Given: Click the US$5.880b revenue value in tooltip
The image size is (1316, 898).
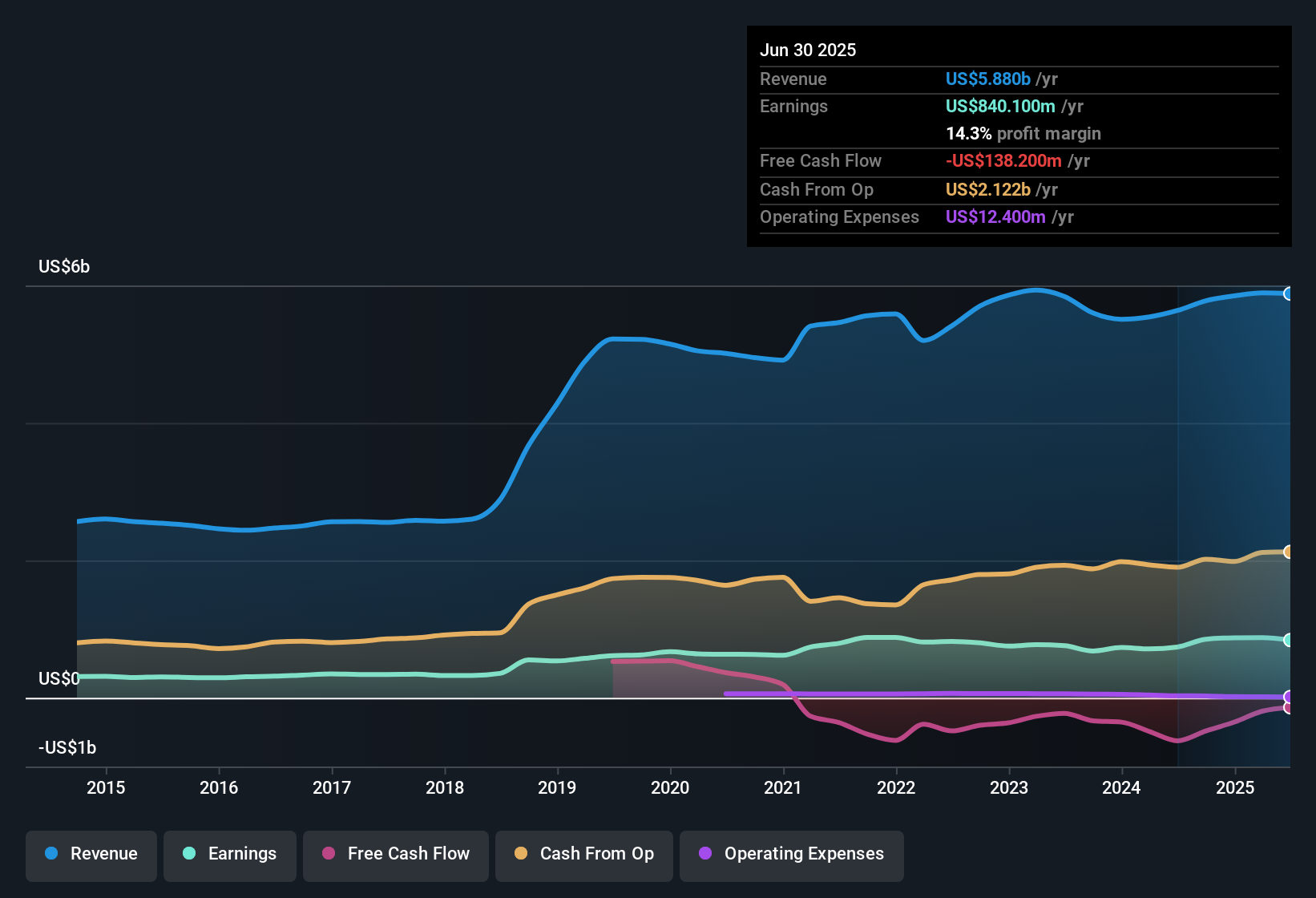Looking at the screenshot, I should (988, 79).
